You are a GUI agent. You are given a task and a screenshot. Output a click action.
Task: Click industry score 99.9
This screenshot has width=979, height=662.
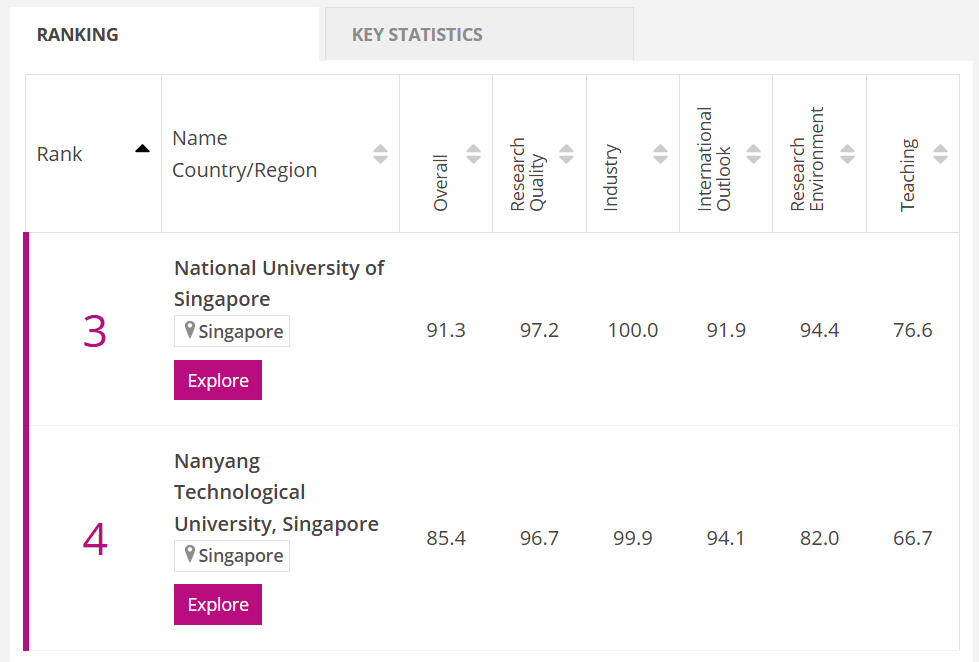tap(633, 538)
